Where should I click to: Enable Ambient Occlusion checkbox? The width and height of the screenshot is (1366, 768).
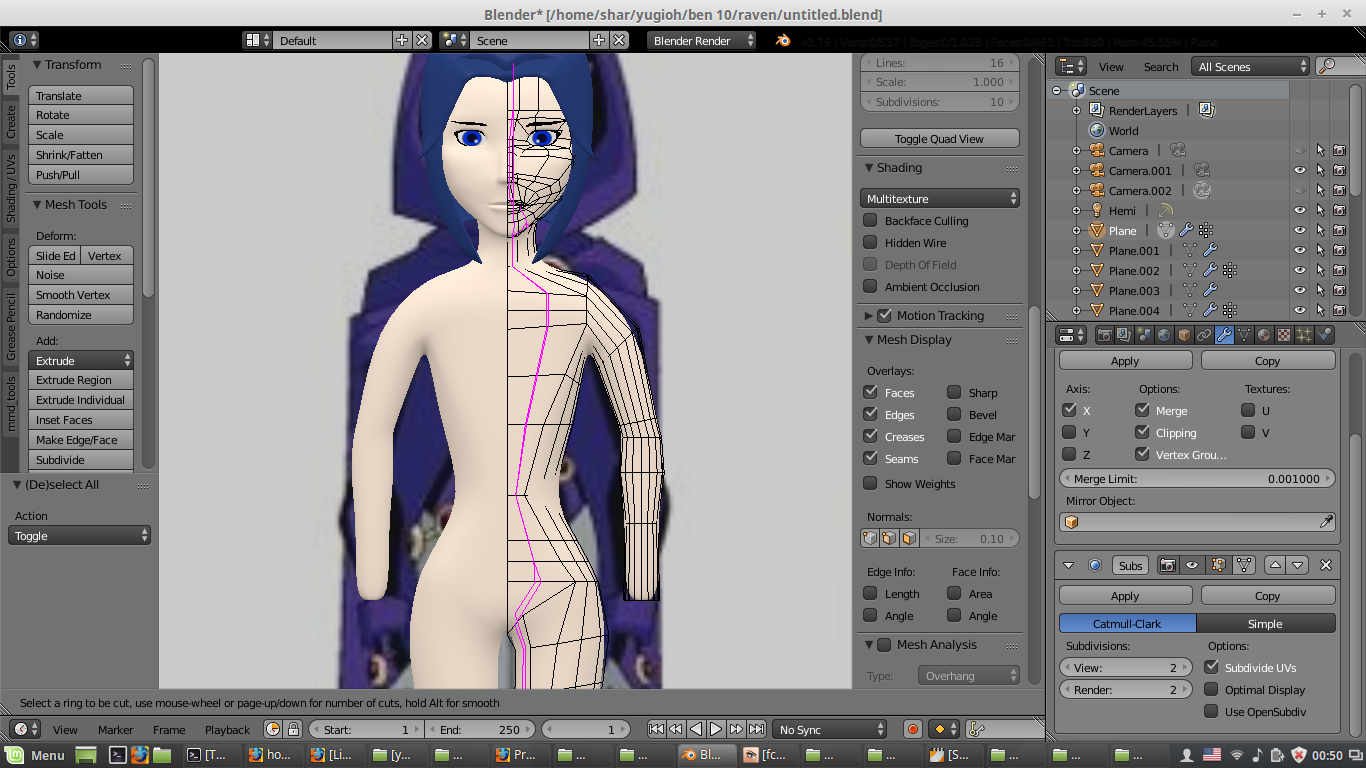(870, 286)
